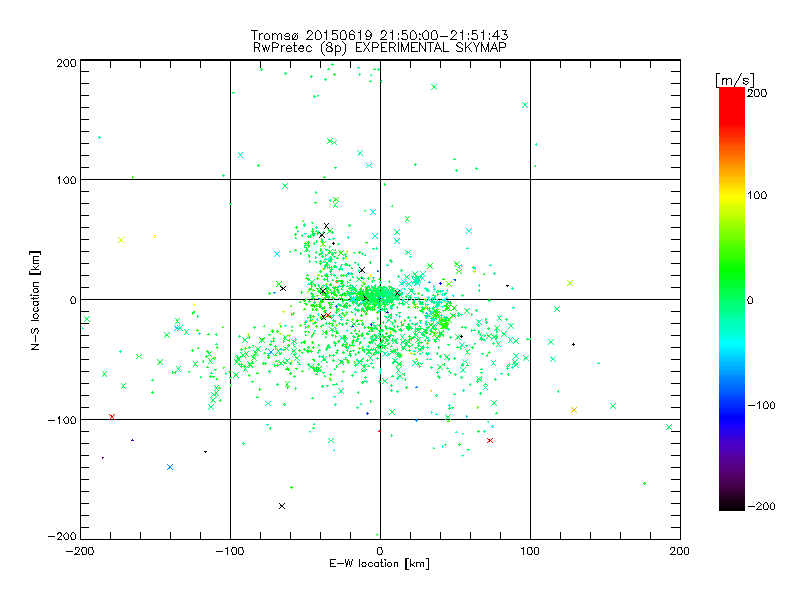The image size is (800, 600).
Task: Click the x-axis tick label '100'
Action: click(530, 551)
